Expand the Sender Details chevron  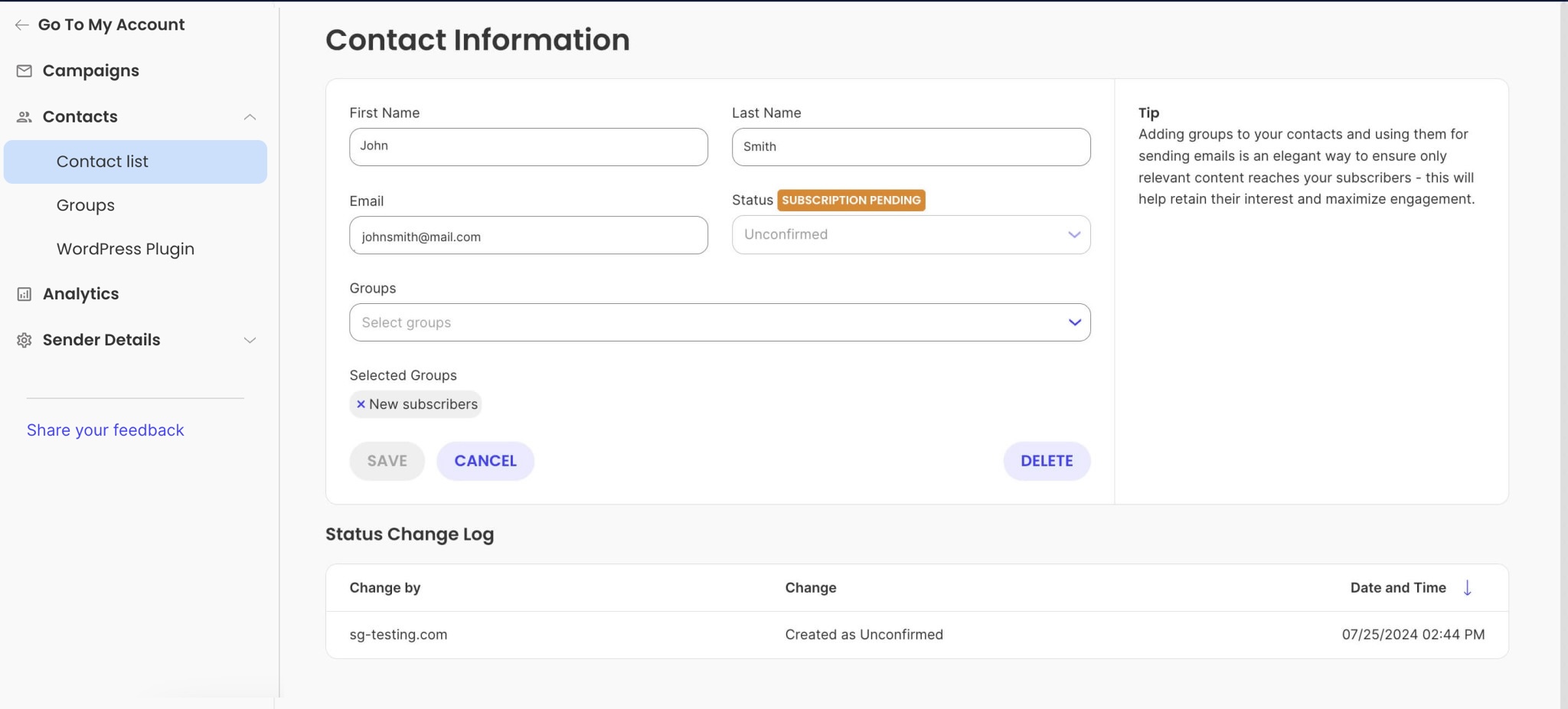[x=250, y=340]
